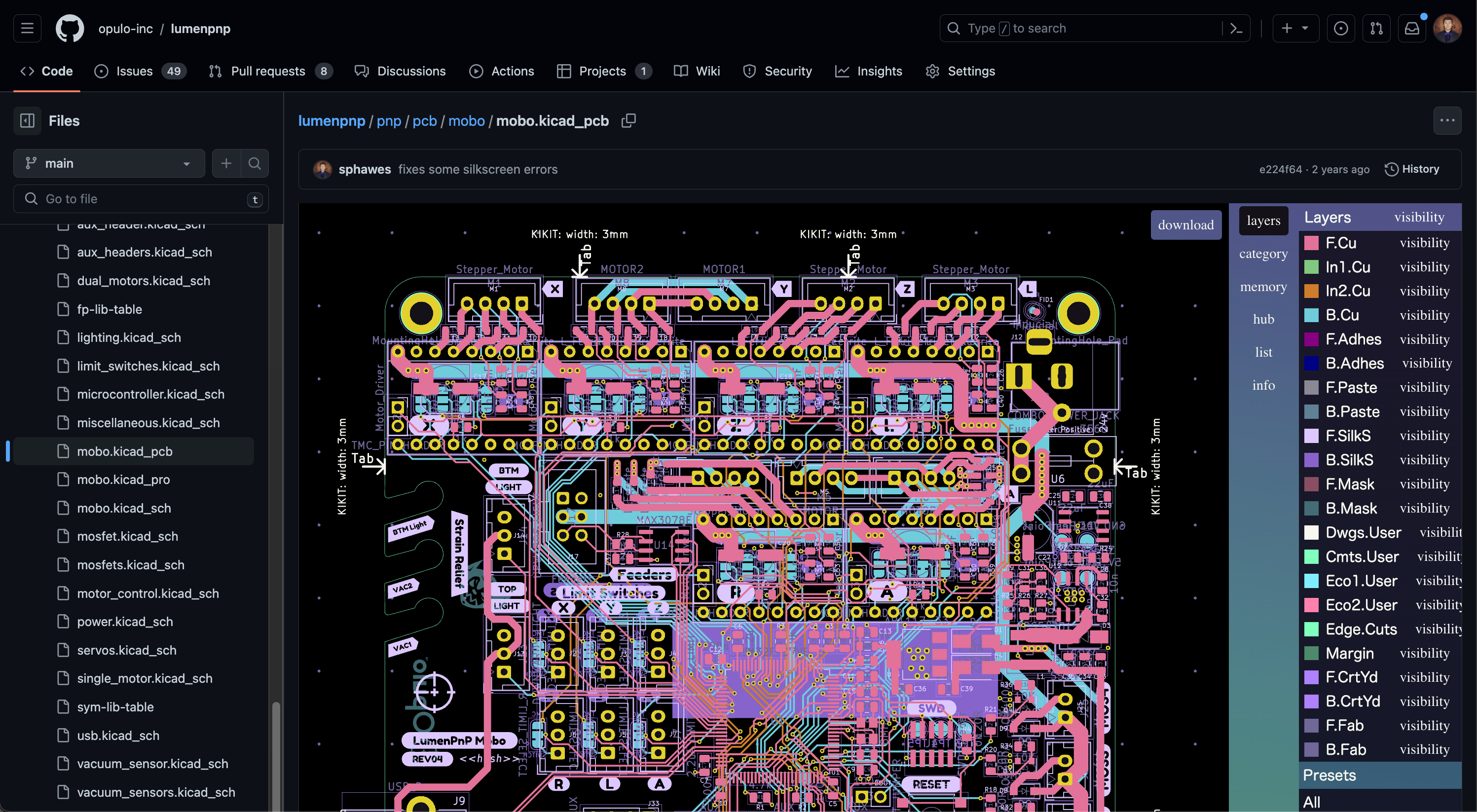Collapse the Files side panel
Viewport: 1477px width, 812px height.
coord(26,120)
